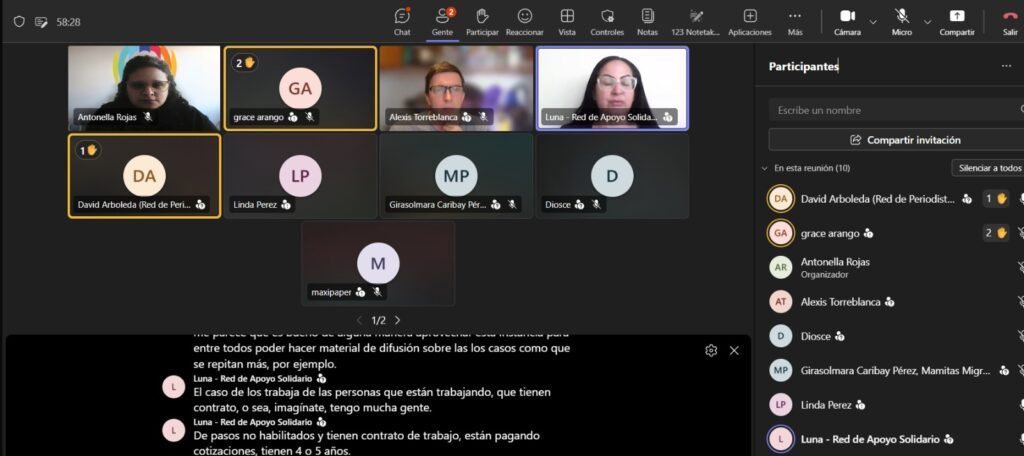Click Silenciar a todos button
Image resolution: width=1024 pixels, height=456 pixels.
click(x=989, y=168)
